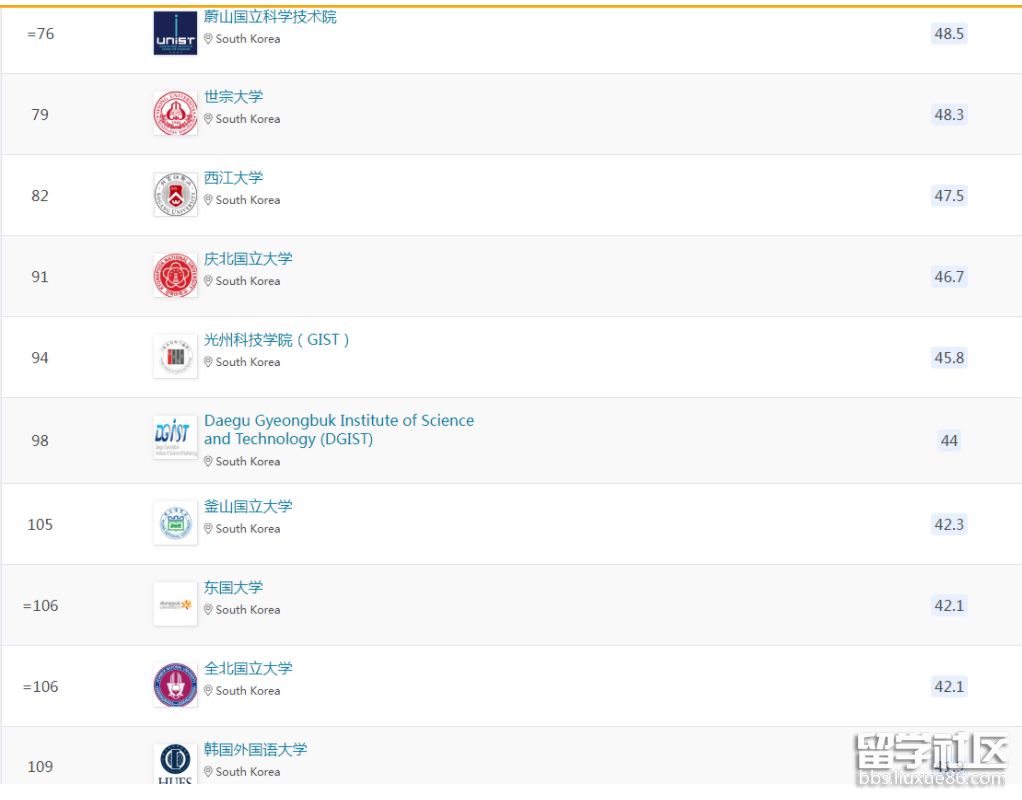Click the UNIST logo icon

click(x=175, y=33)
